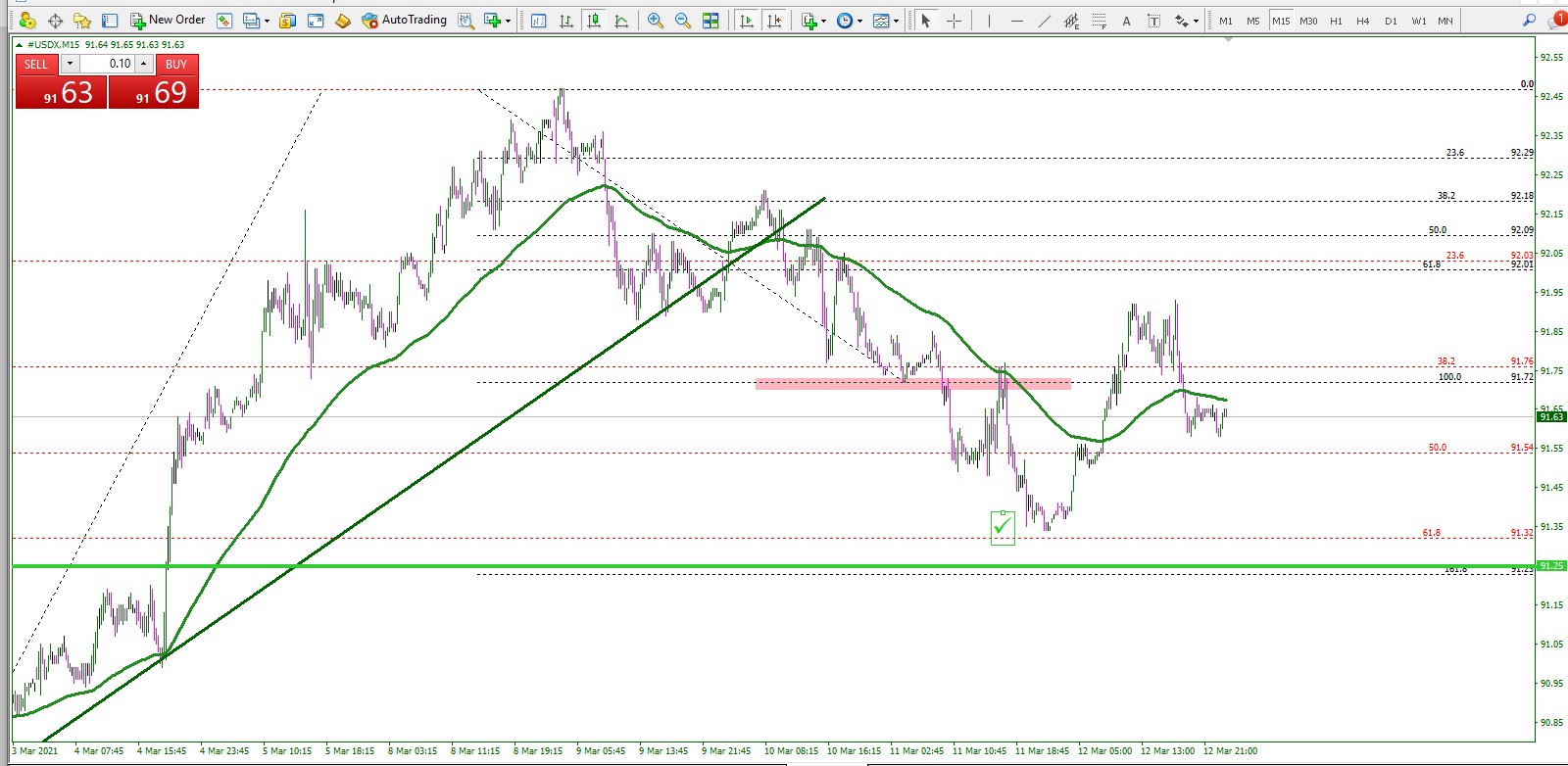The height and width of the screenshot is (766, 1568).
Task: Select the text label 'T' tool
Action: (x=1153, y=20)
